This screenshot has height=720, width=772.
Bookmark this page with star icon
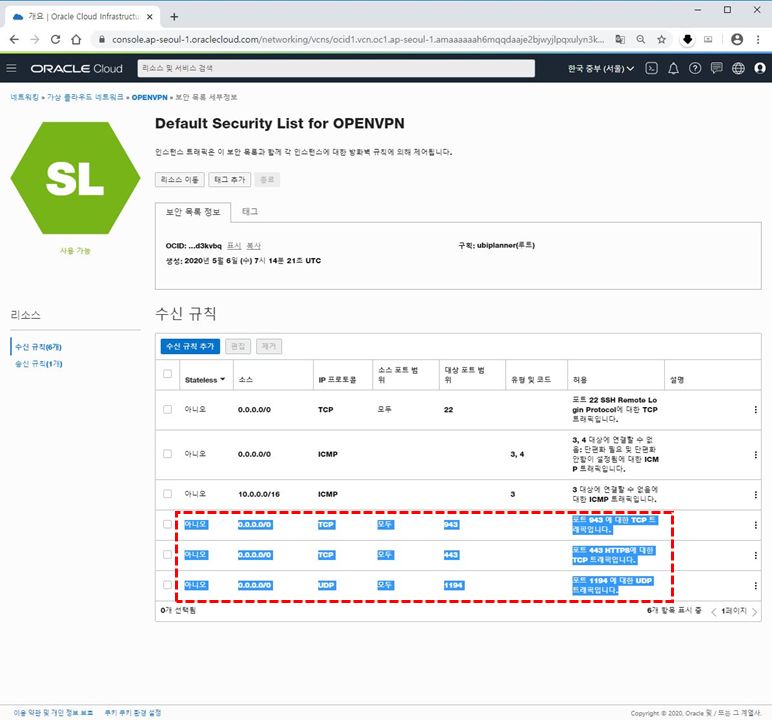[x=661, y=39]
